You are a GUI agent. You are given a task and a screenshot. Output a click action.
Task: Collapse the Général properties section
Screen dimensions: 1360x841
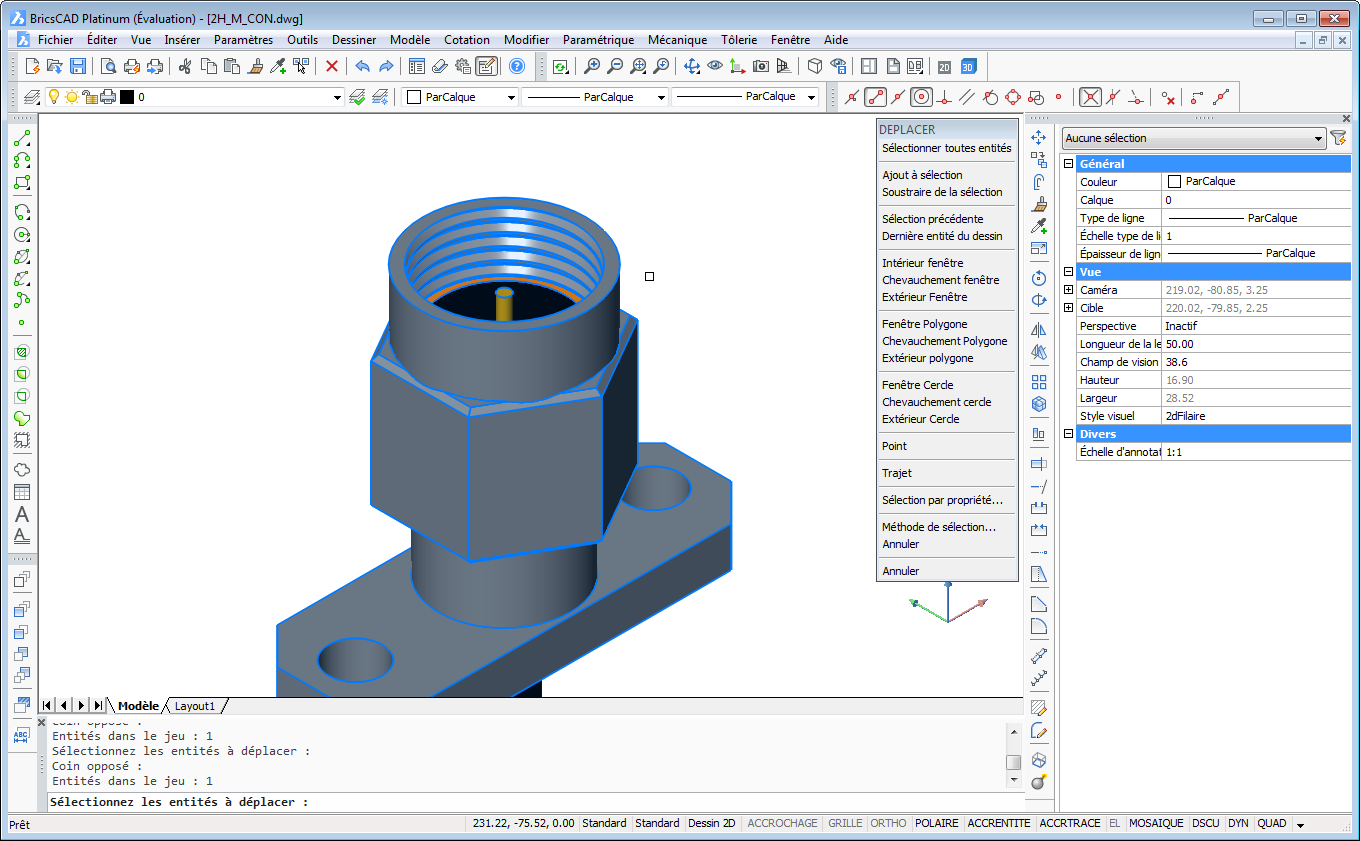(1068, 164)
